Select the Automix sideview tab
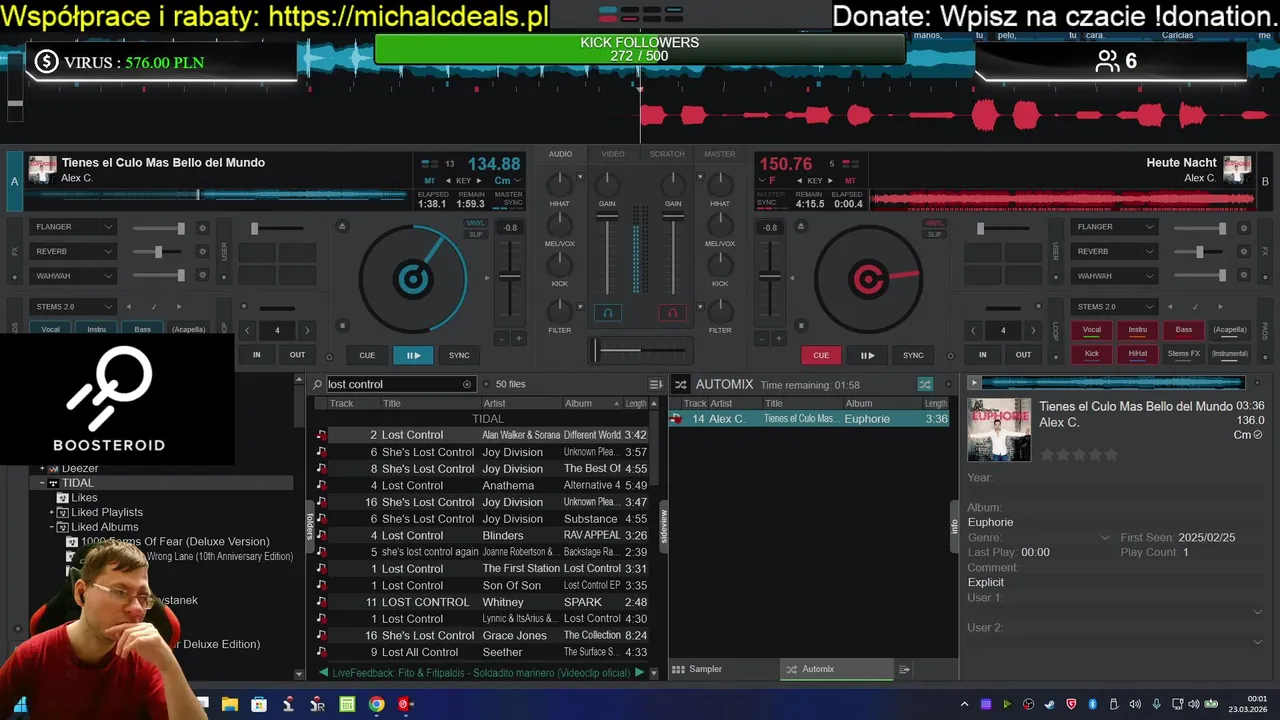The height and width of the screenshot is (720, 1280). (x=837, y=669)
